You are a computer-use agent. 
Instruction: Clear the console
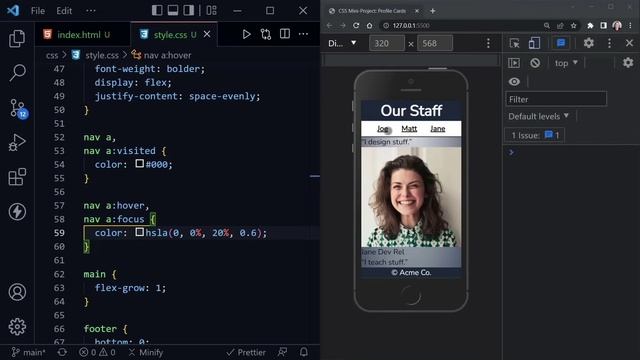[535, 63]
